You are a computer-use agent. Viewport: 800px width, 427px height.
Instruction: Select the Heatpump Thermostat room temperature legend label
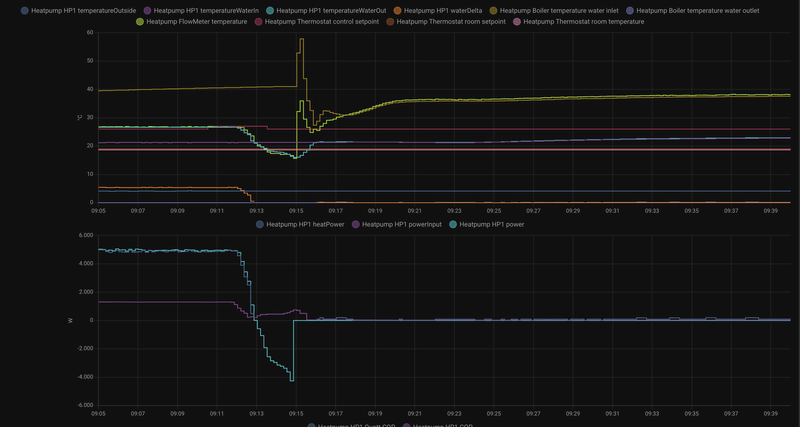[x=584, y=21]
